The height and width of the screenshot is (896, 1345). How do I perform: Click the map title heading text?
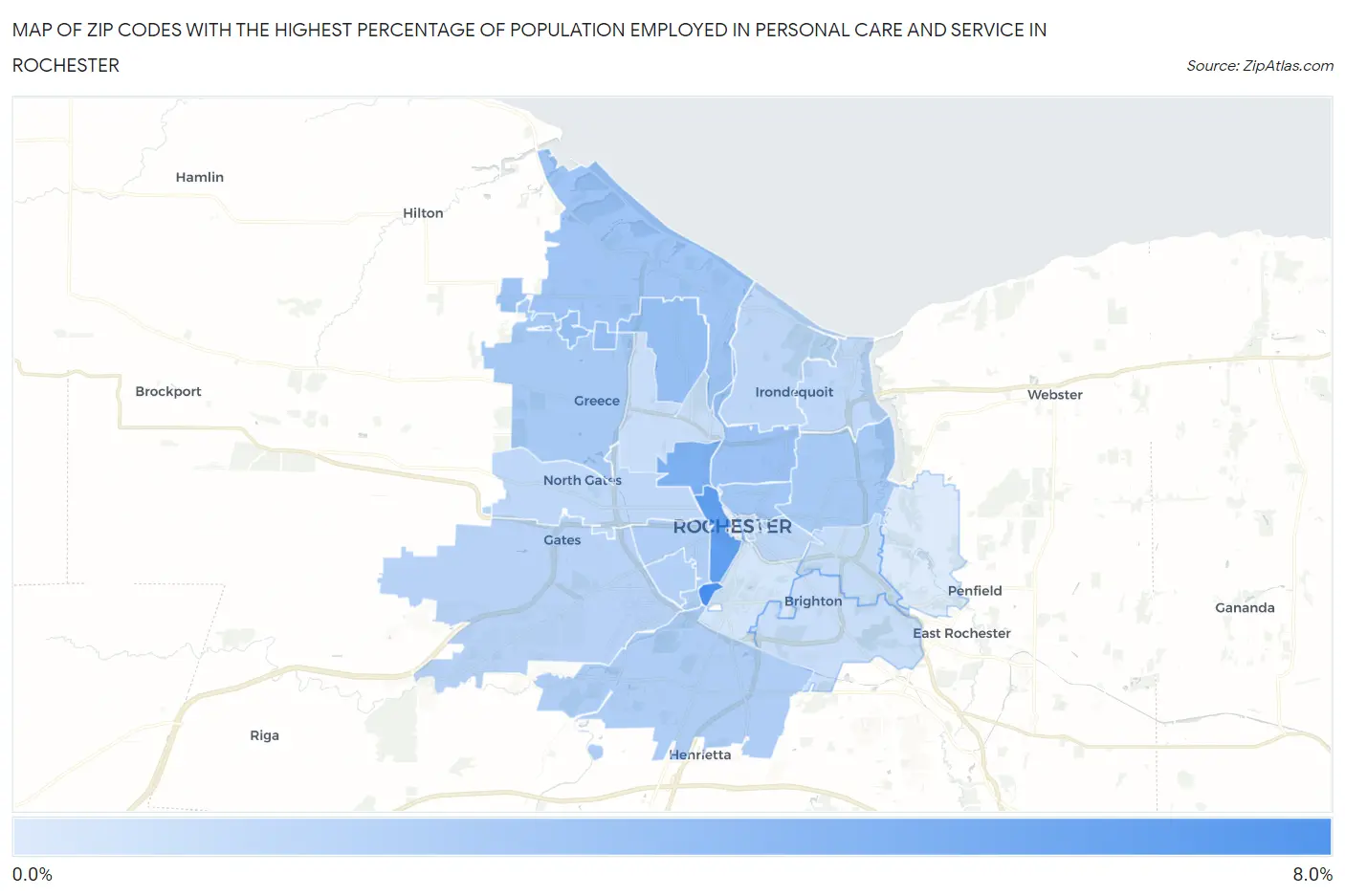[529, 47]
